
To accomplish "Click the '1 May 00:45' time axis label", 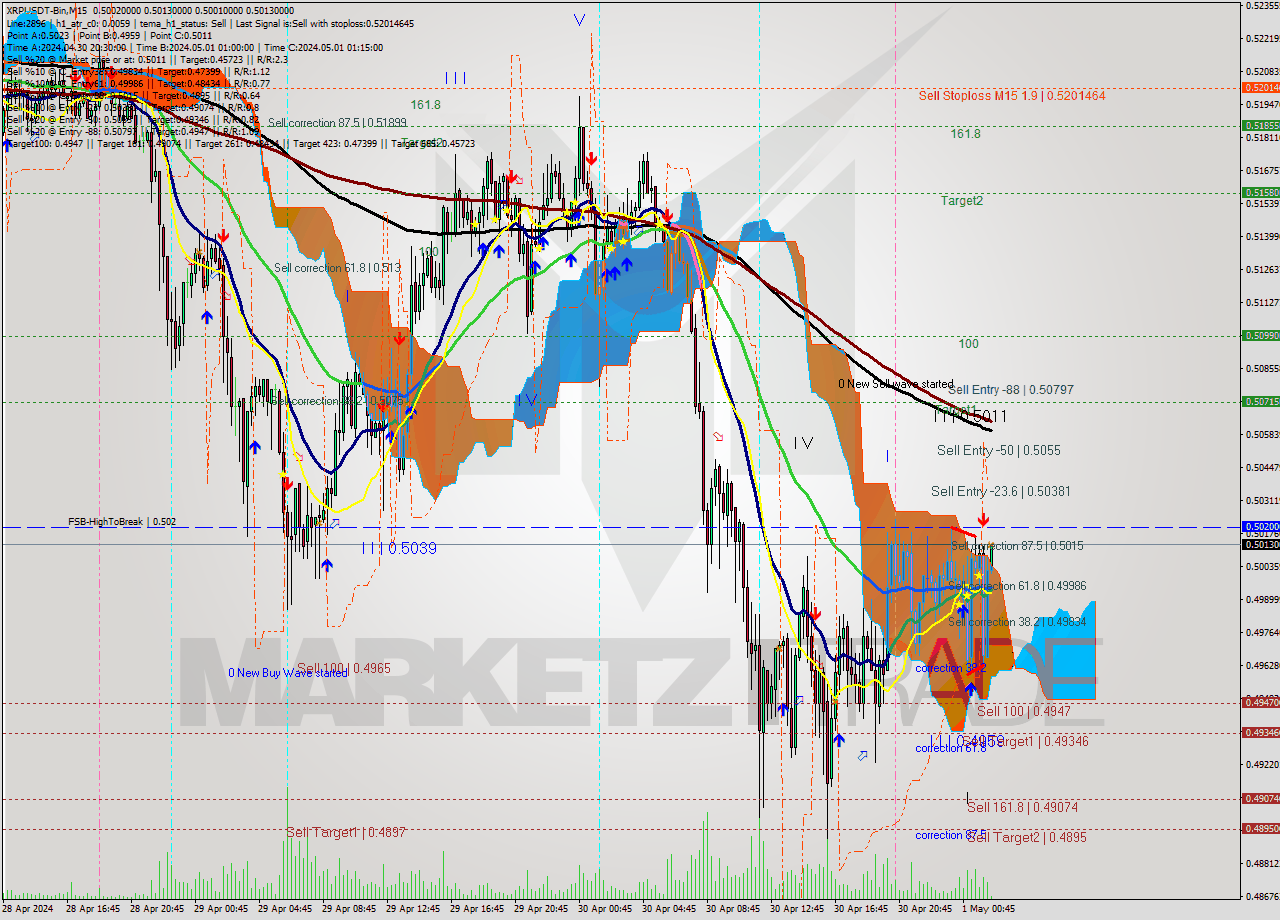I will 987,909.
